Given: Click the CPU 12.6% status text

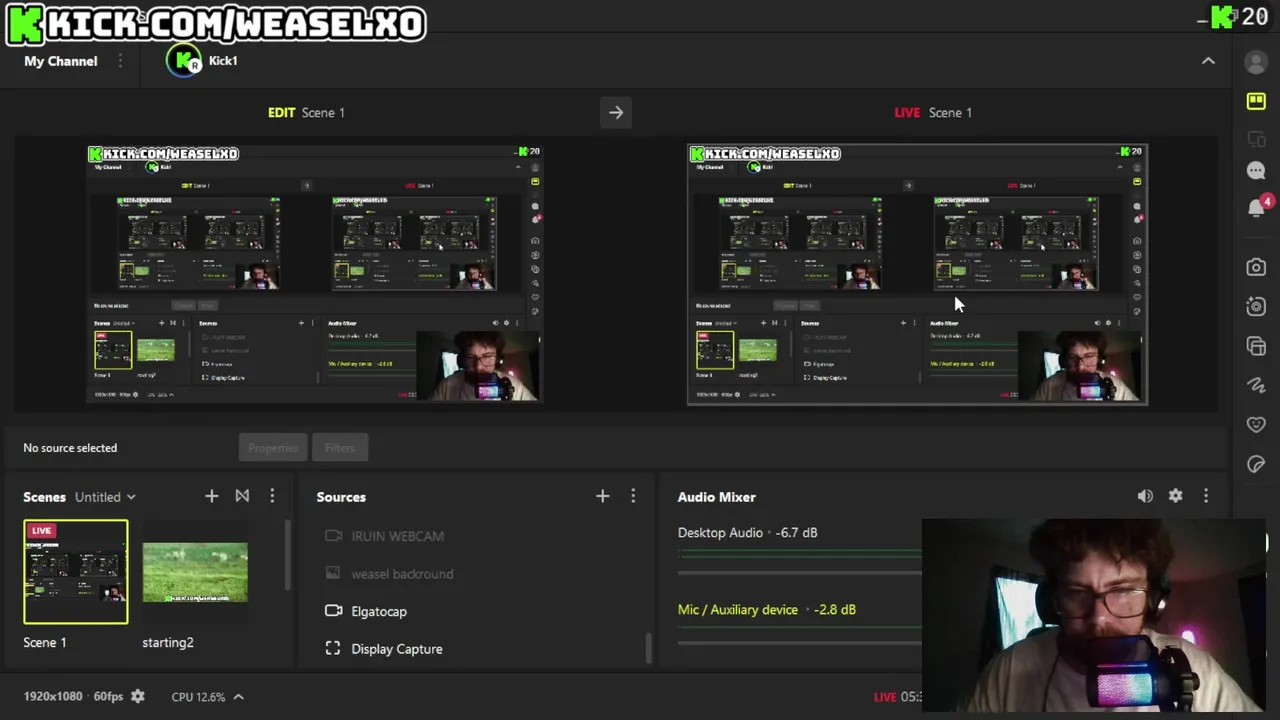Looking at the screenshot, I should (198, 696).
